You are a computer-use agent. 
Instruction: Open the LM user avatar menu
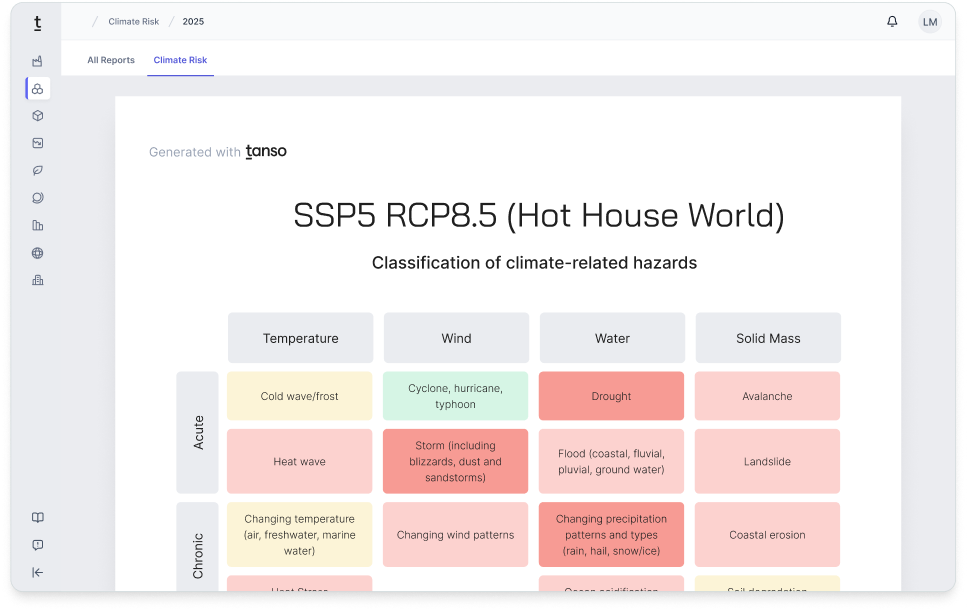[929, 22]
